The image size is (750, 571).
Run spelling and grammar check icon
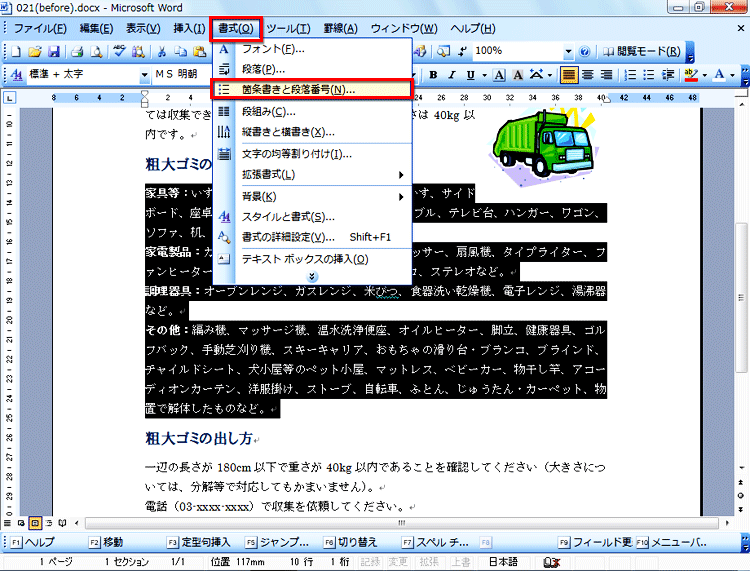pos(120,51)
